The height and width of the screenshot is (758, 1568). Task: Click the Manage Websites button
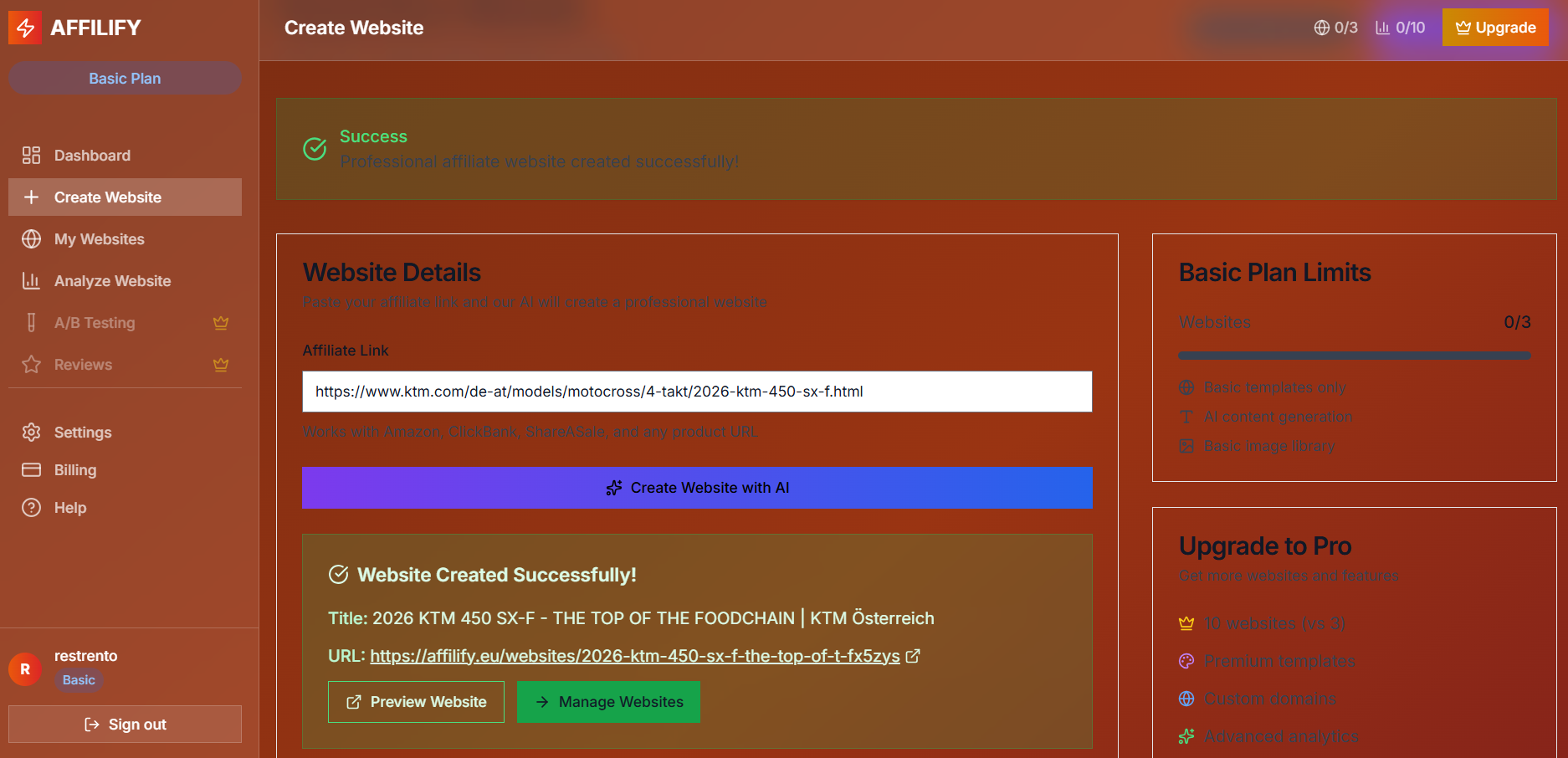(608, 702)
